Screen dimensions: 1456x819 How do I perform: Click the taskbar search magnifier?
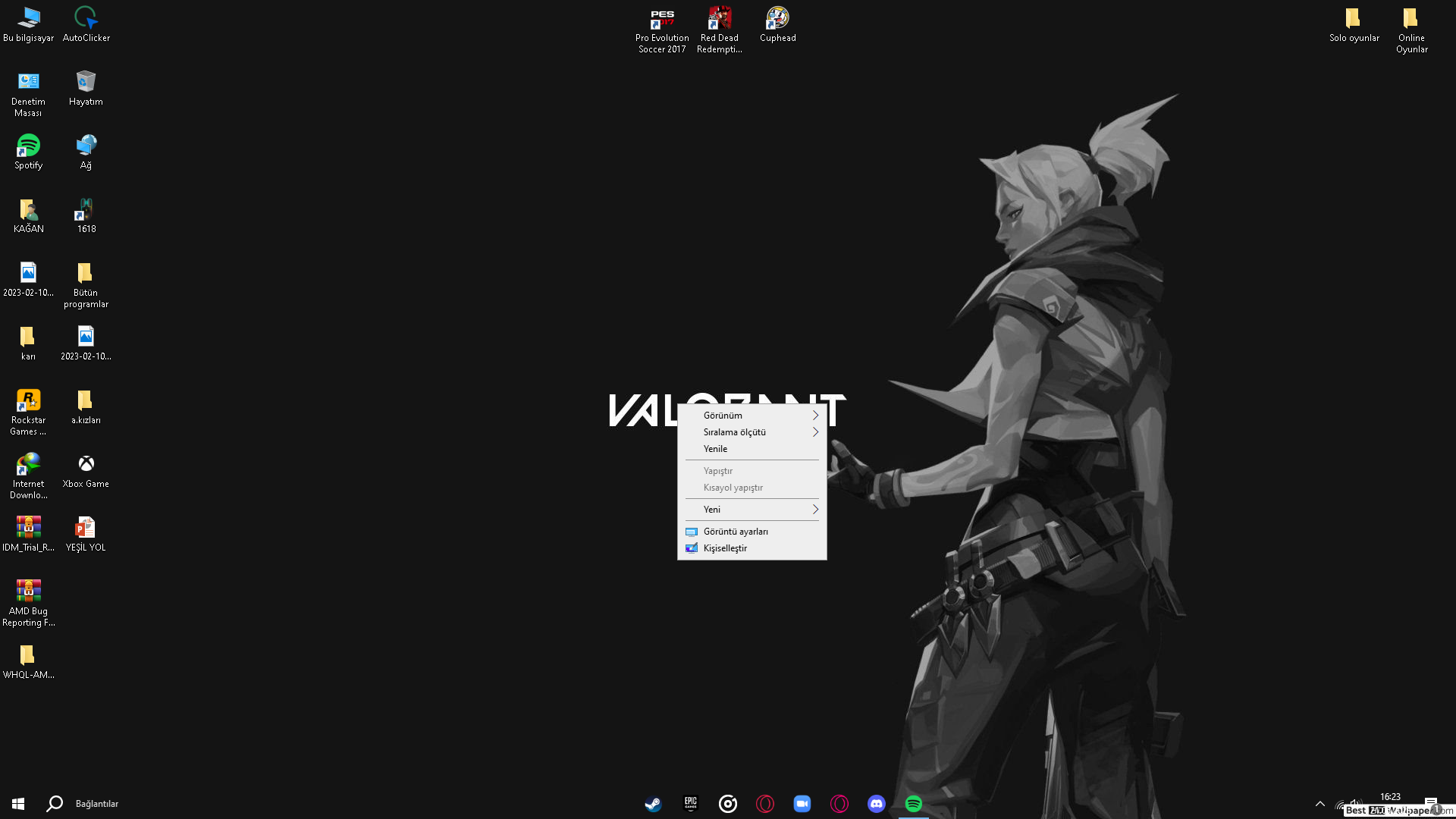pyautogui.click(x=55, y=804)
